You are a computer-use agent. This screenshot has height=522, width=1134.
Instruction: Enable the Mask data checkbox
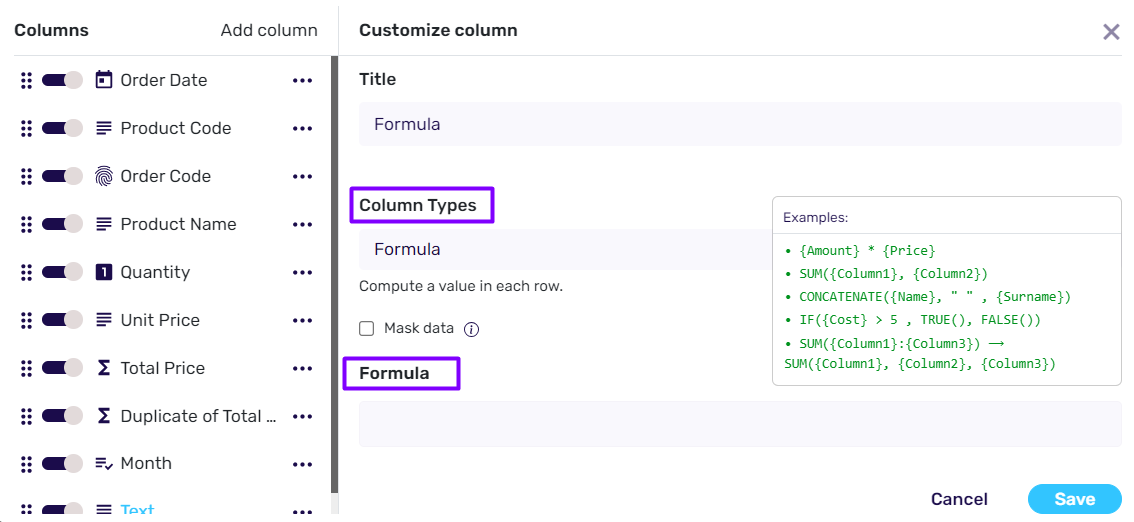point(367,329)
